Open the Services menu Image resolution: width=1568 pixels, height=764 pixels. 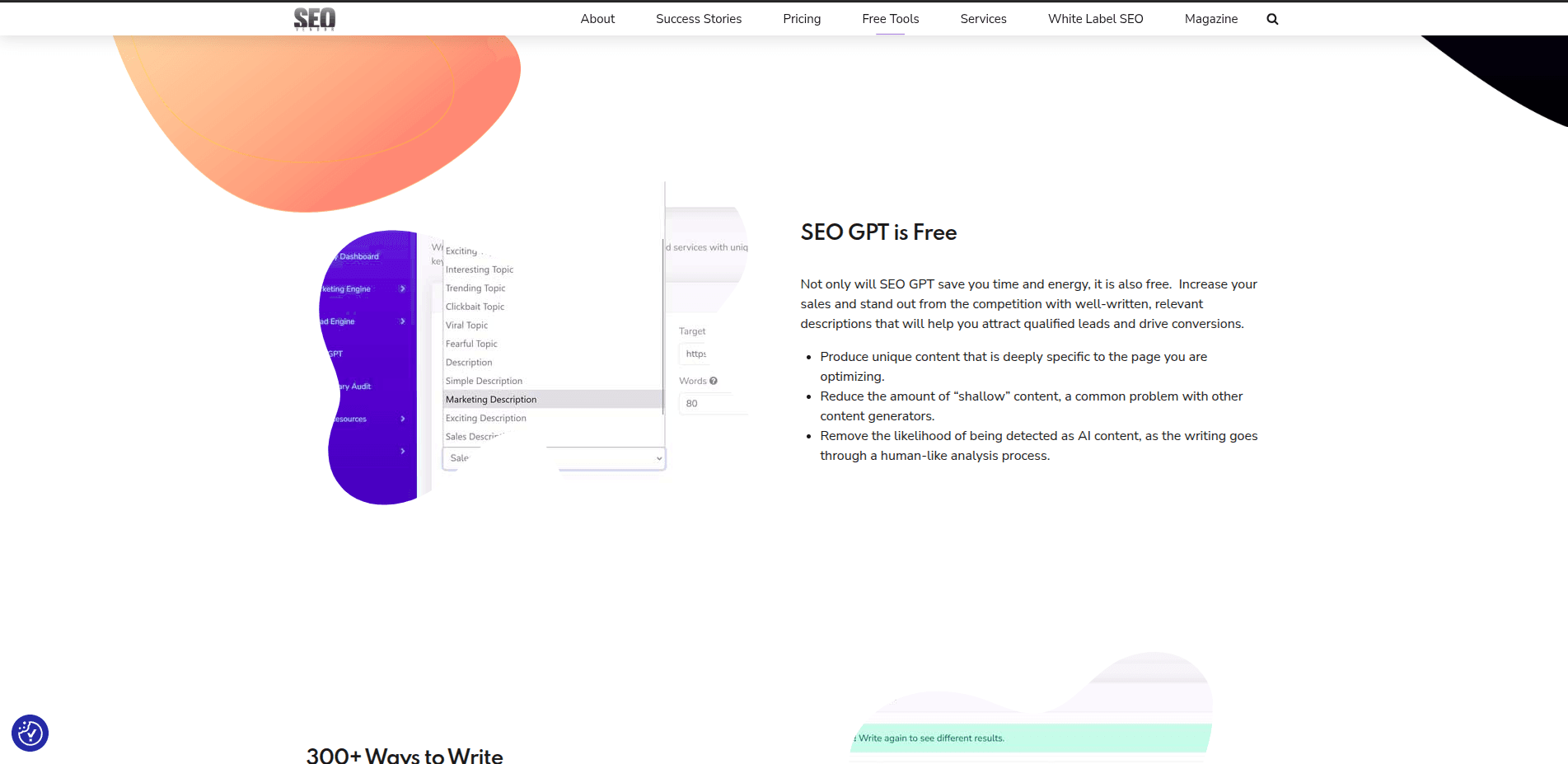click(983, 19)
